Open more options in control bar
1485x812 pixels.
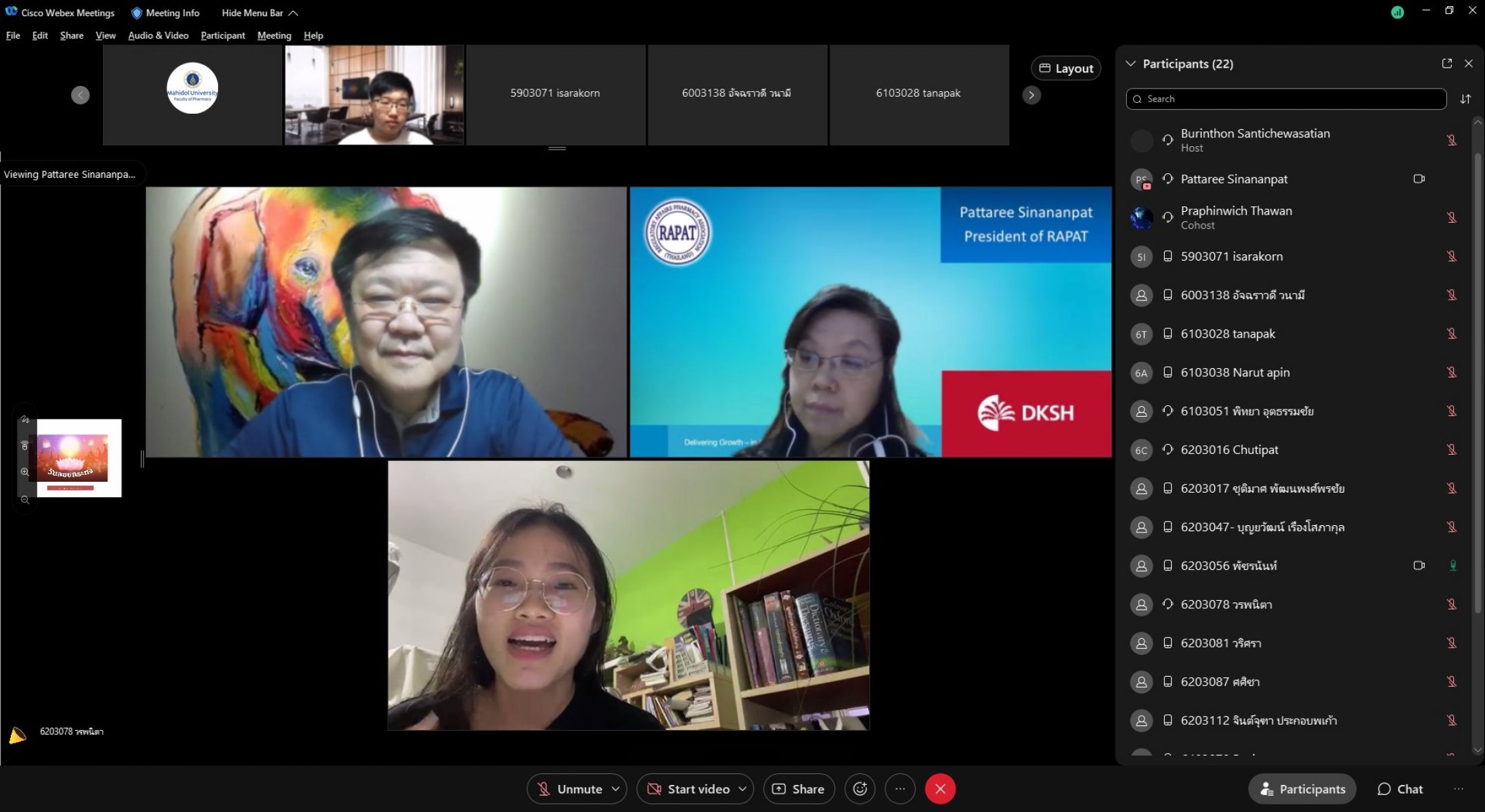900,789
